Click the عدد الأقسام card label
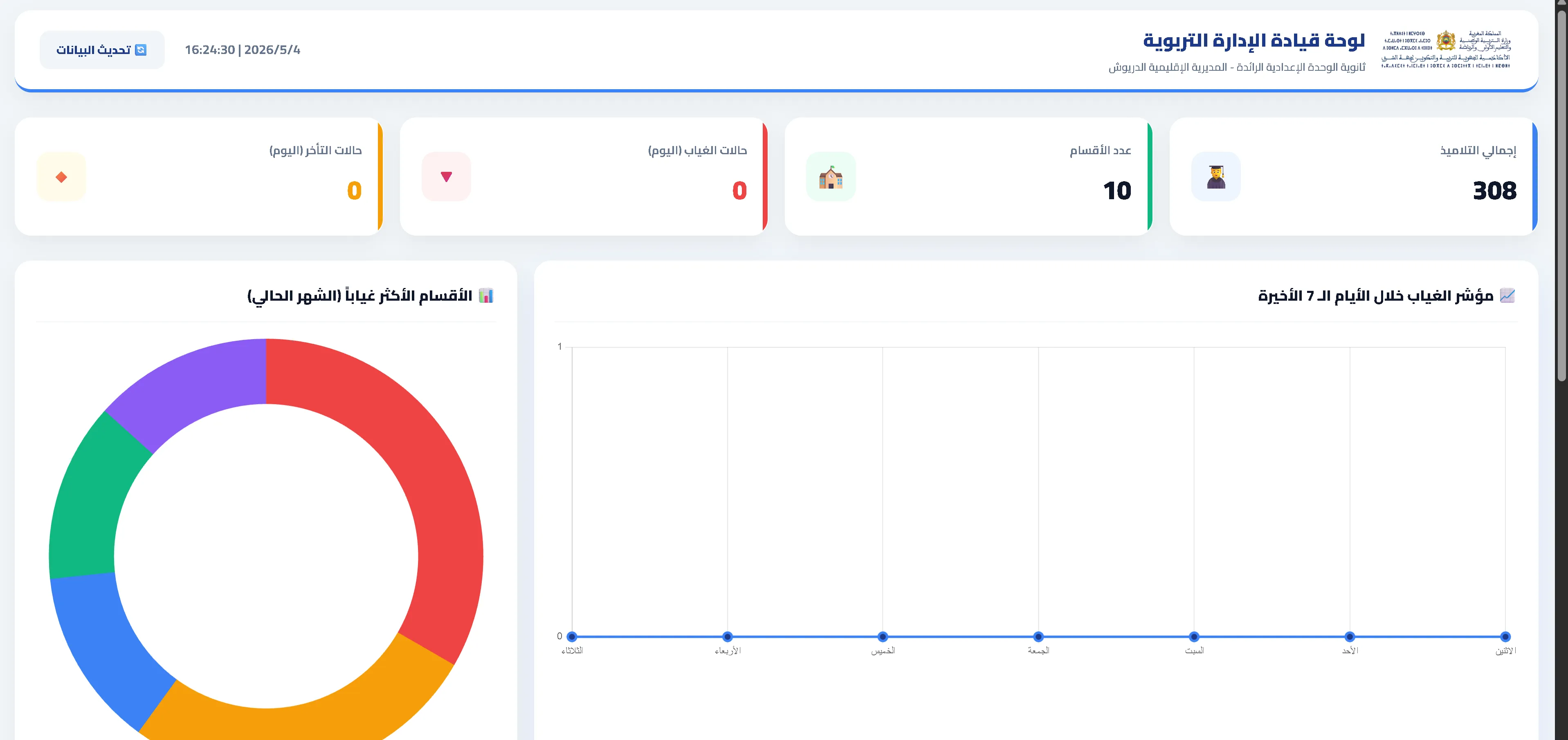The width and height of the screenshot is (1568, 740). (x=1101, y=151)
